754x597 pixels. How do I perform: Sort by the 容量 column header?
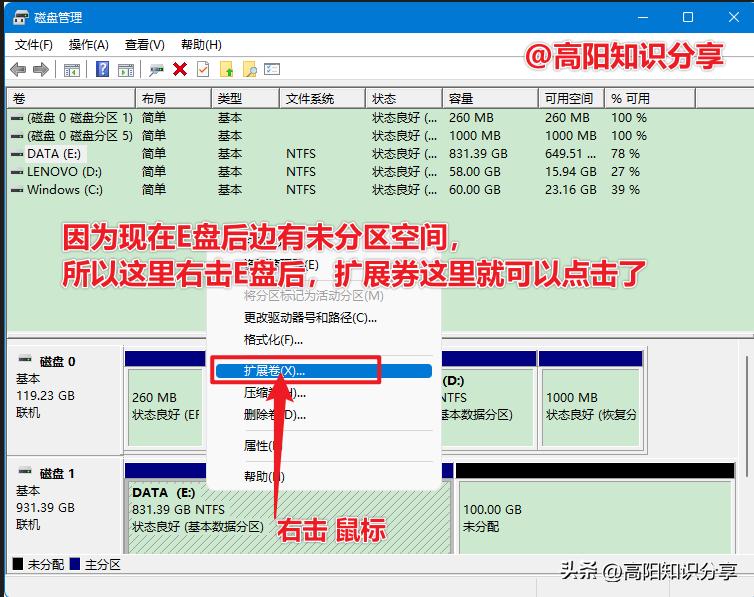[490, 99]
